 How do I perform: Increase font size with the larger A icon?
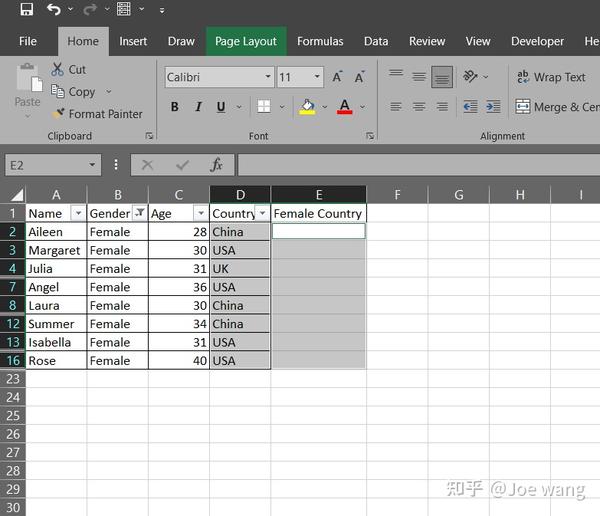pyautogui.click(x=337, y=77)
